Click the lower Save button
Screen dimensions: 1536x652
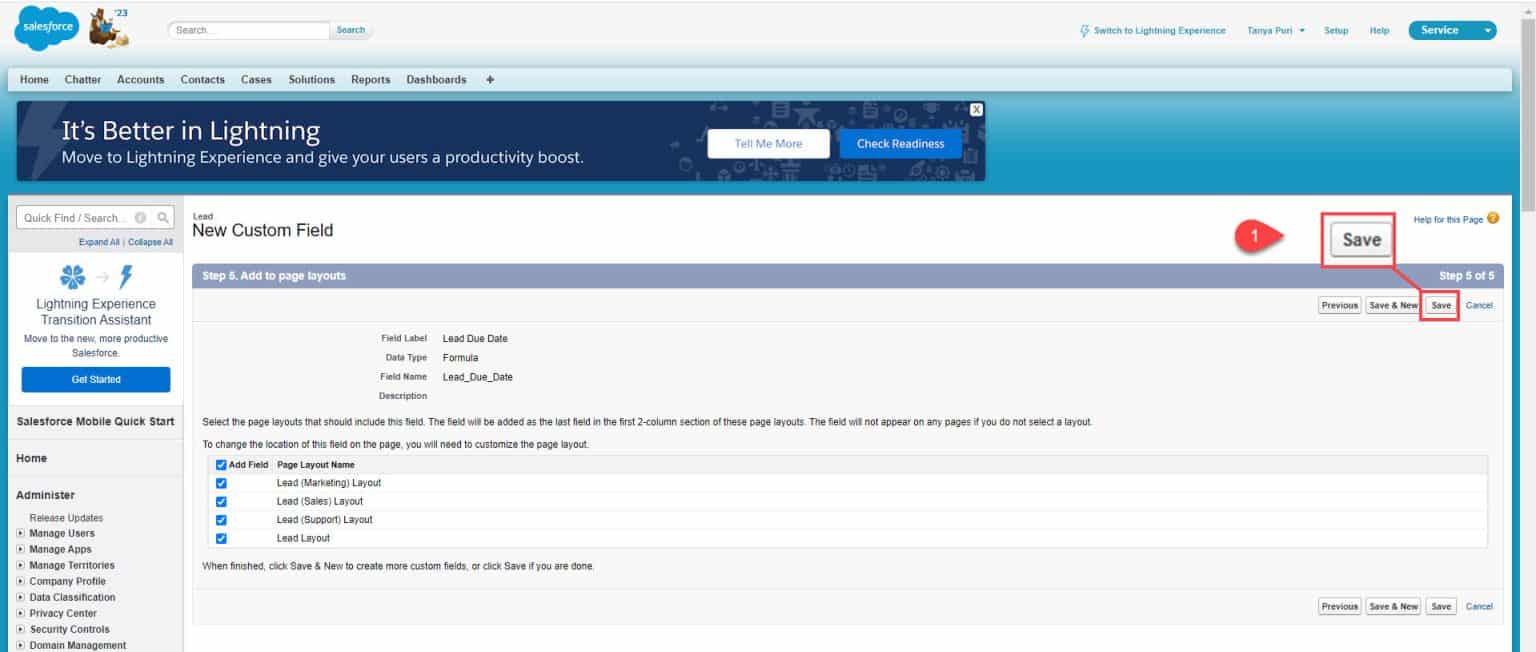1441,607
